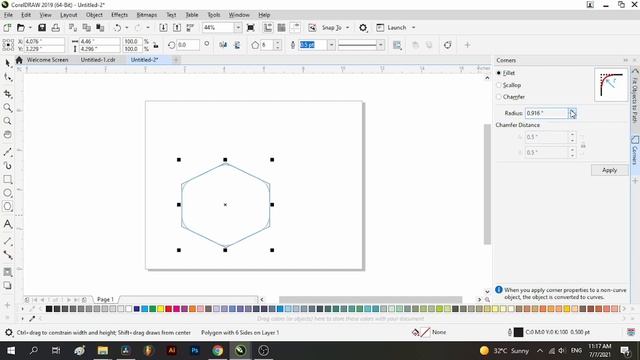The image size is (640, 360).
Task: Open File Explorer from the taskbar
Action: [102, 350]
